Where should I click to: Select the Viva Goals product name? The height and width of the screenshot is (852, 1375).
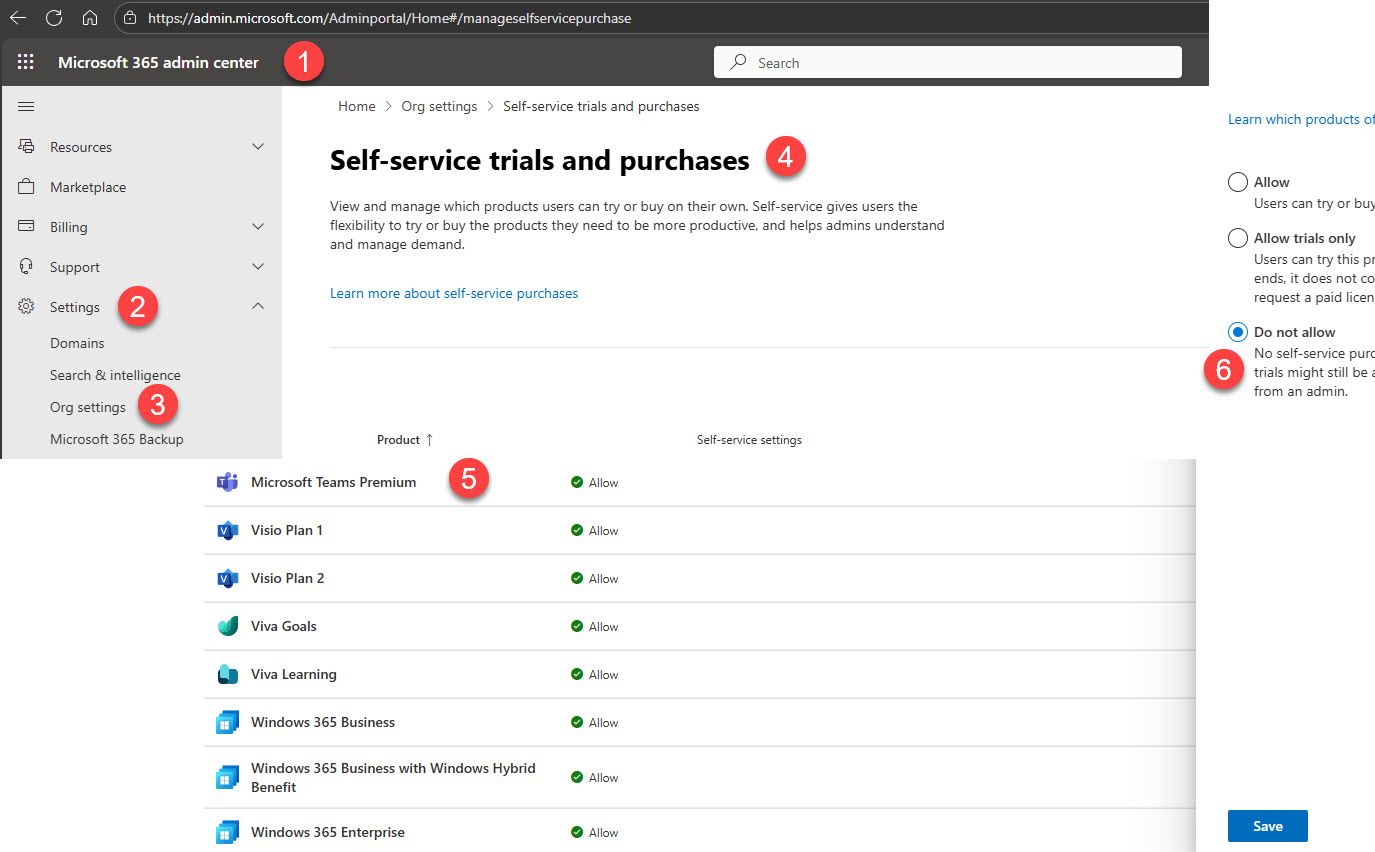(x=283, y=626)
